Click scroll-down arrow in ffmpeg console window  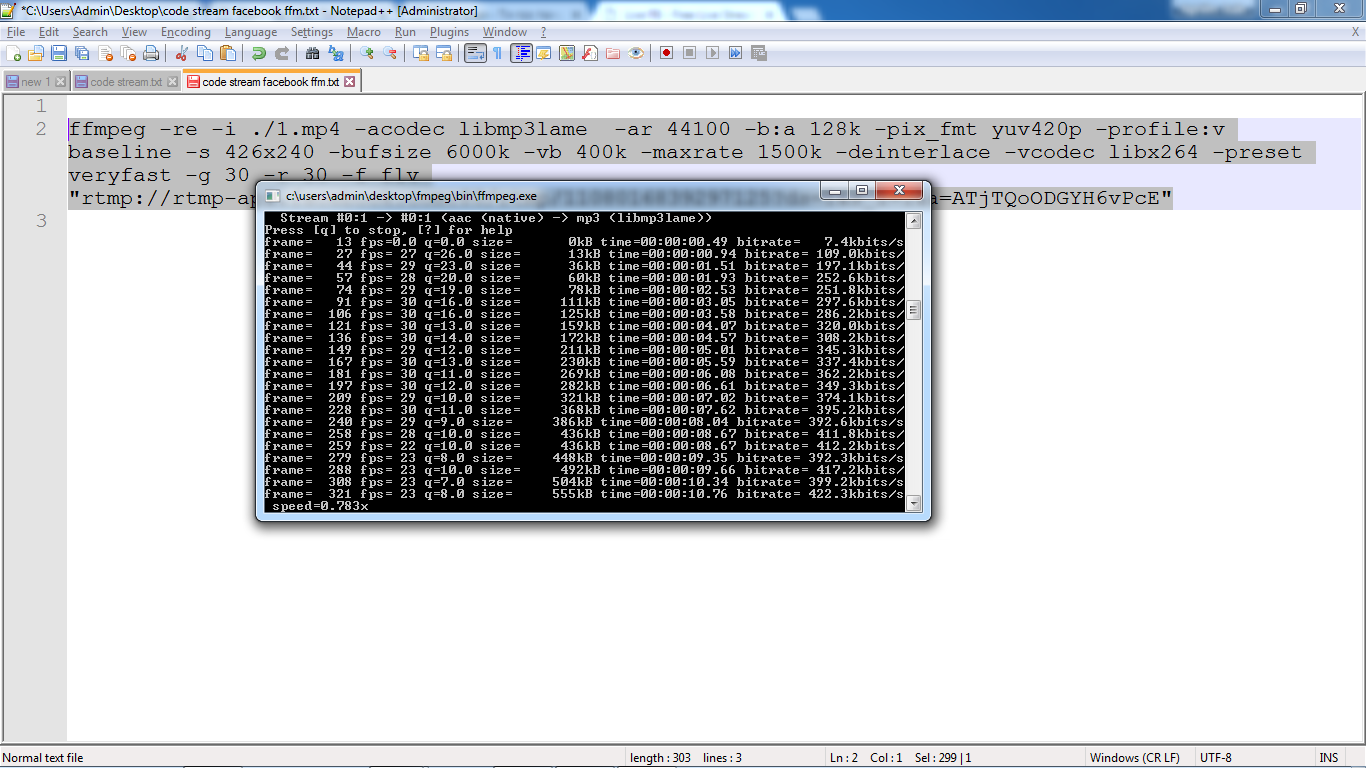(913, 505)
